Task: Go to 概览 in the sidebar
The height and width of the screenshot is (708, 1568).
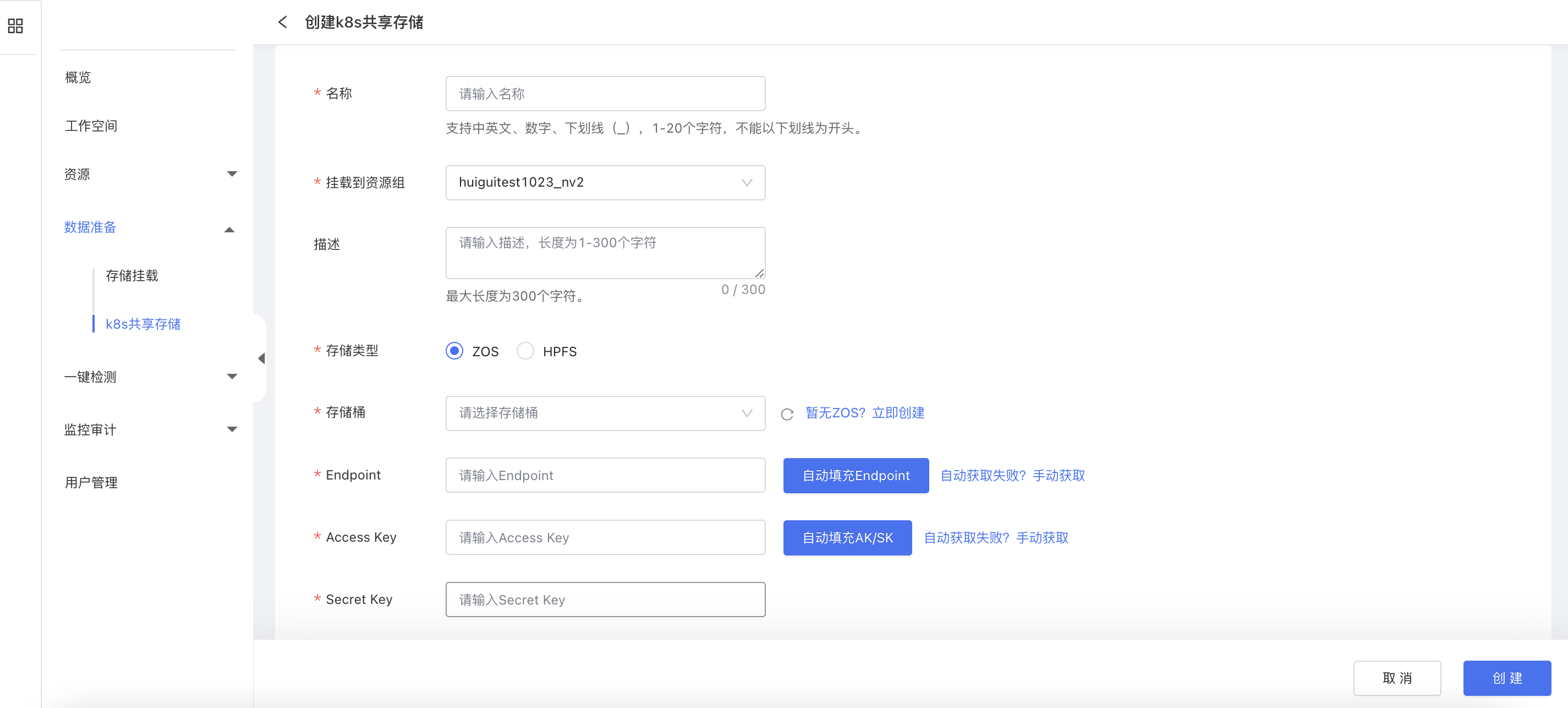Action: click(x=78, y=78)
